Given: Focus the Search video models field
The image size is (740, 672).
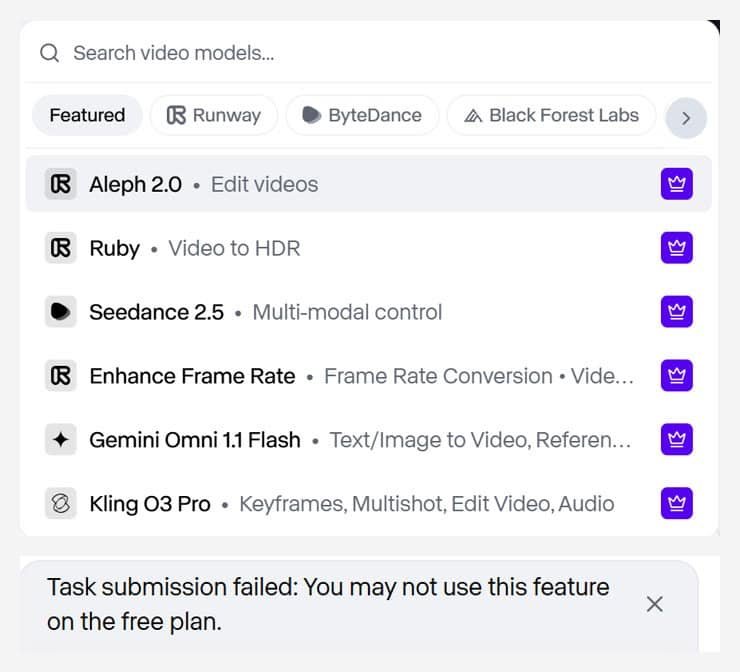Looking at the screenshot, I should (x=368, y=53).
